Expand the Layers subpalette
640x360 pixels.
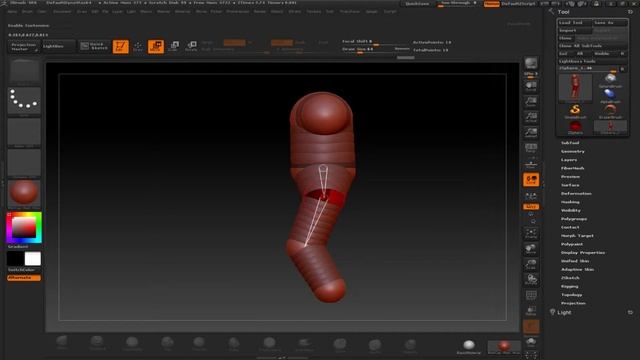pyautogui.click(x=569, y=160)
